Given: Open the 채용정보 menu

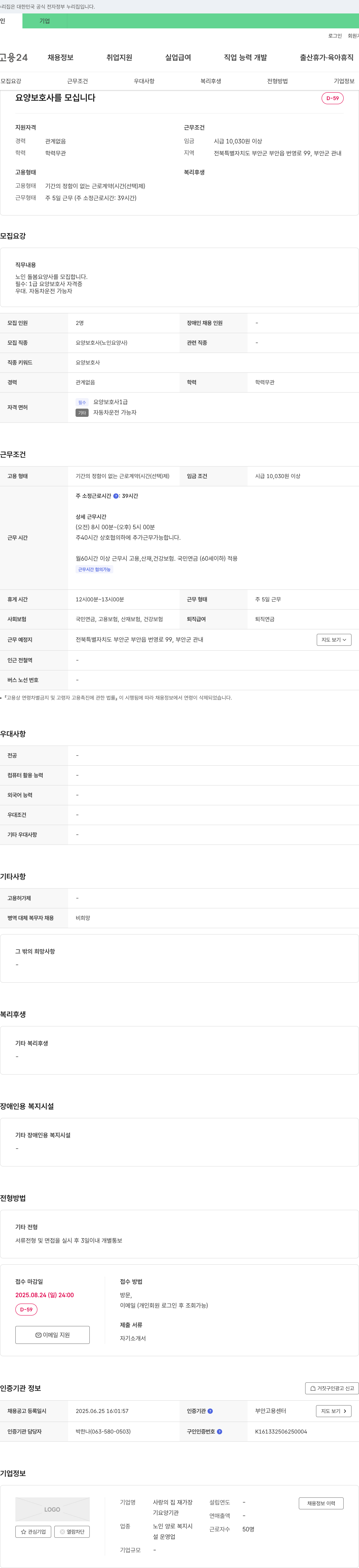Looking at the screenshot, I should click(60, 57).
